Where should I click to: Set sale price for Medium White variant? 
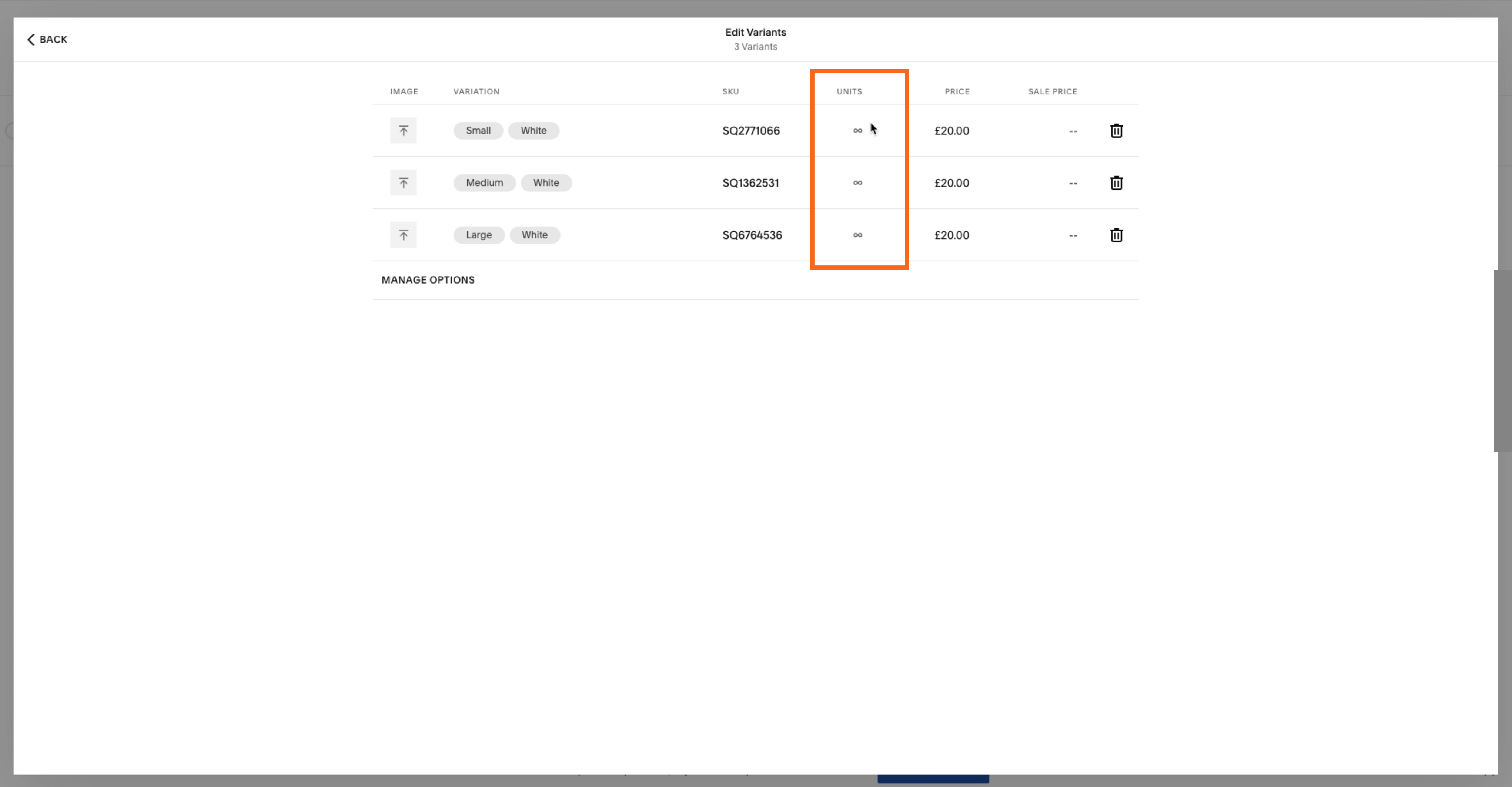pos(1073,183)
